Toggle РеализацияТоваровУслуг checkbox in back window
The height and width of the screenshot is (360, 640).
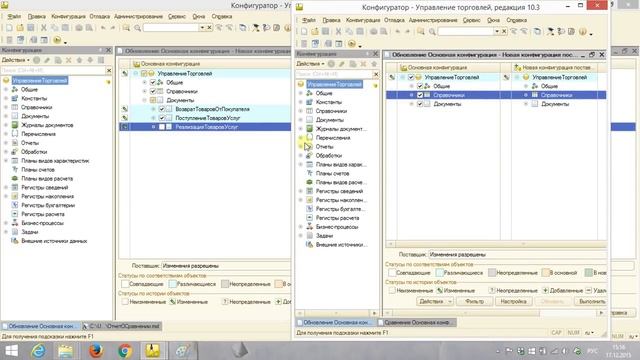[x=162, y=127]
